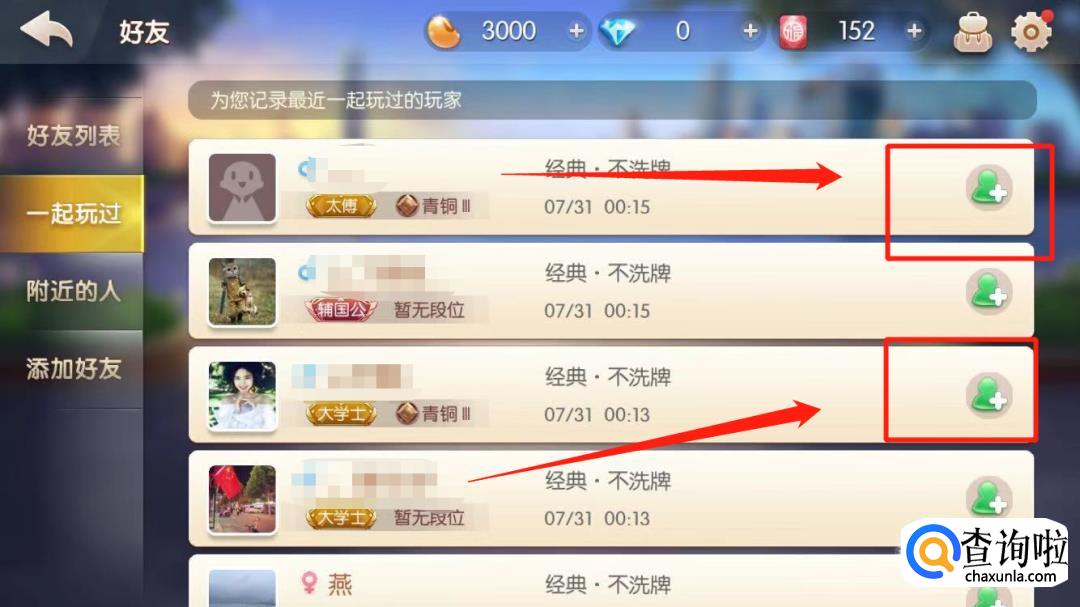
Task: Open the red flag avatar profile
Action: coord(242,500)
